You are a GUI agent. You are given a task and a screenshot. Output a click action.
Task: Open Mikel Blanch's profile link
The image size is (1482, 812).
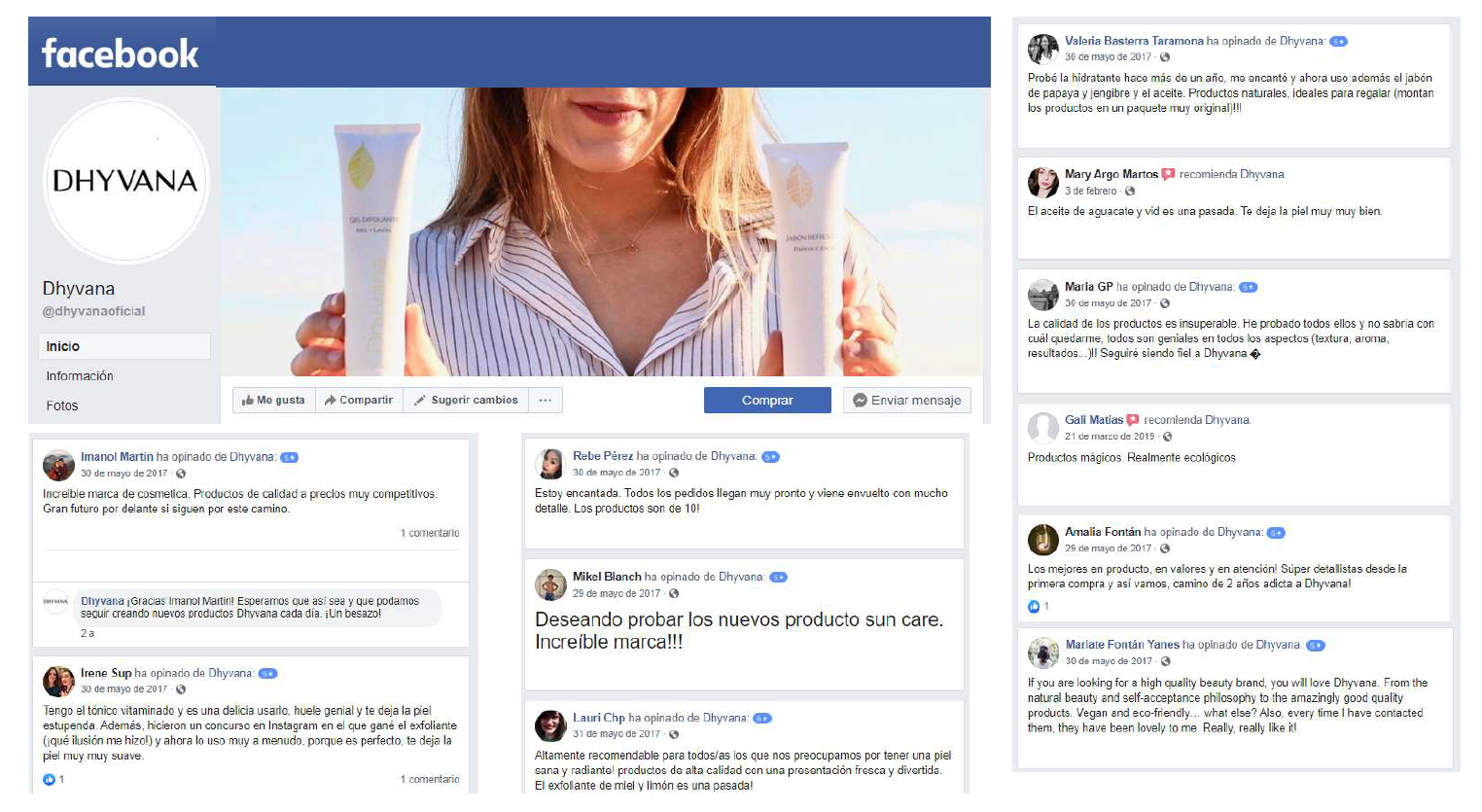coord(607,577)
